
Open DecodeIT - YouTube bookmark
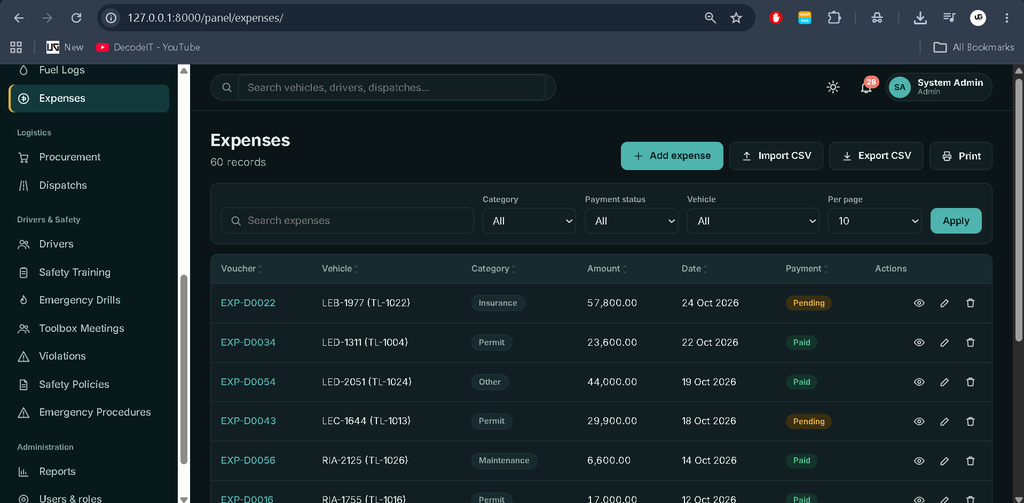coord(148,47)
